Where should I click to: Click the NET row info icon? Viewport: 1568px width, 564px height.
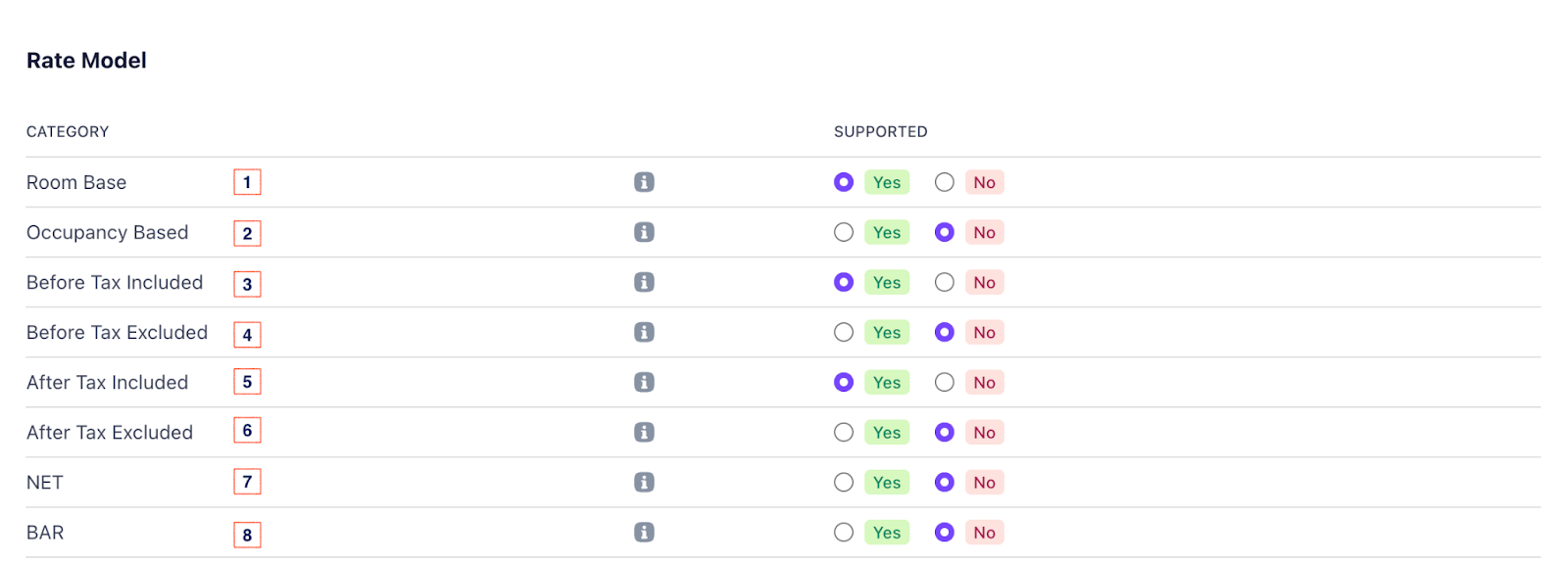[644, 482]
